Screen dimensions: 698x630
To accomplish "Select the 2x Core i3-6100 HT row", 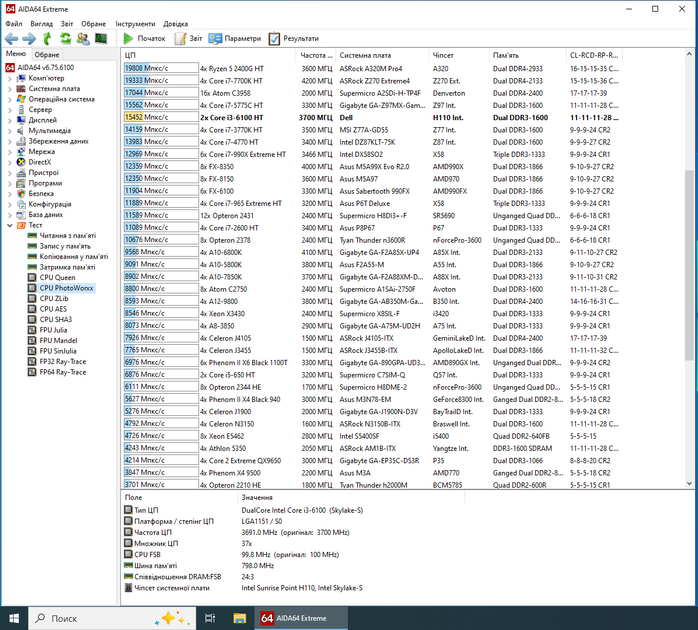I will 372,118.
